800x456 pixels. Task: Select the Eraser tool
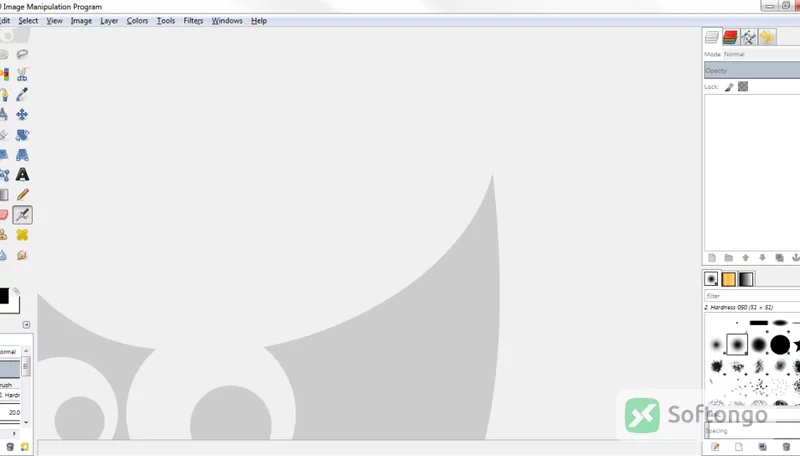(3, 215)
